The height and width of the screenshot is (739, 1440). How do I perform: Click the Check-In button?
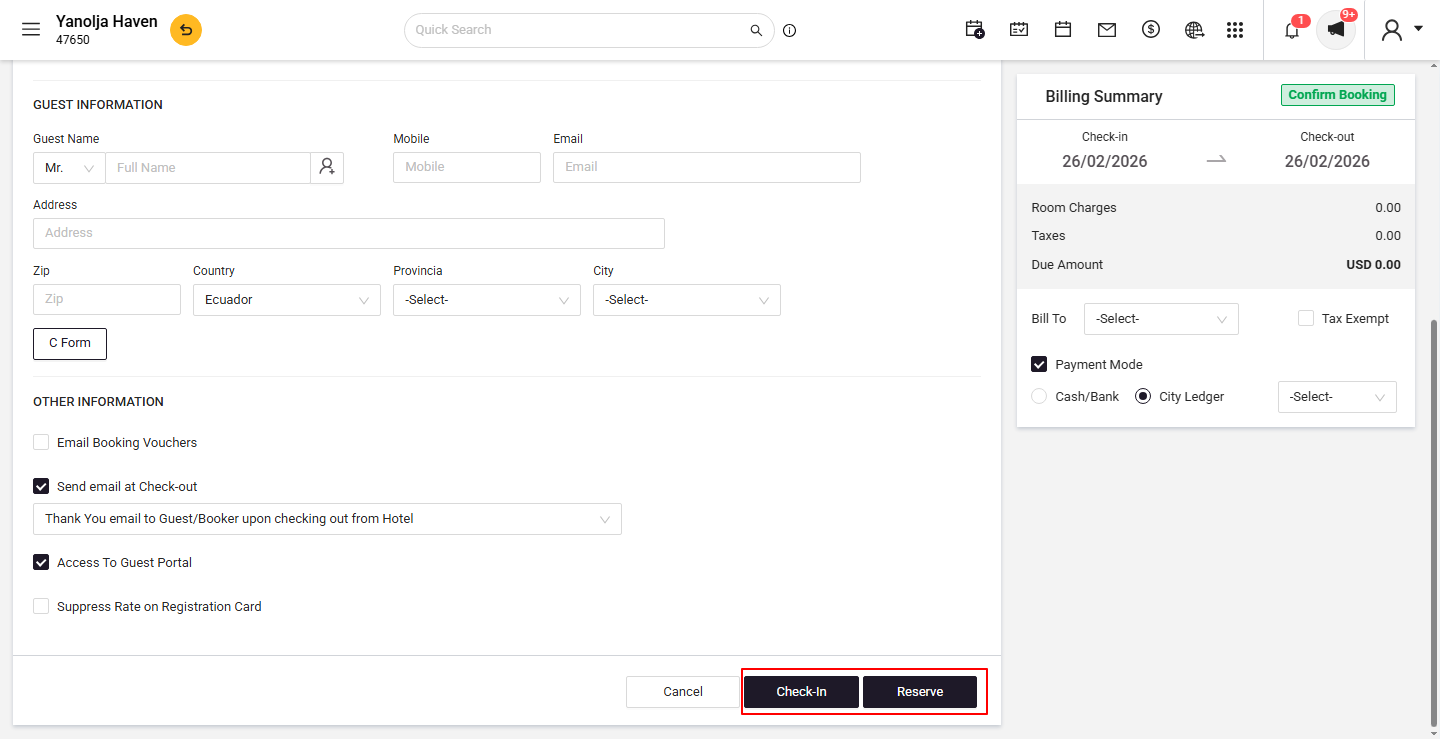tap(801, 692)
